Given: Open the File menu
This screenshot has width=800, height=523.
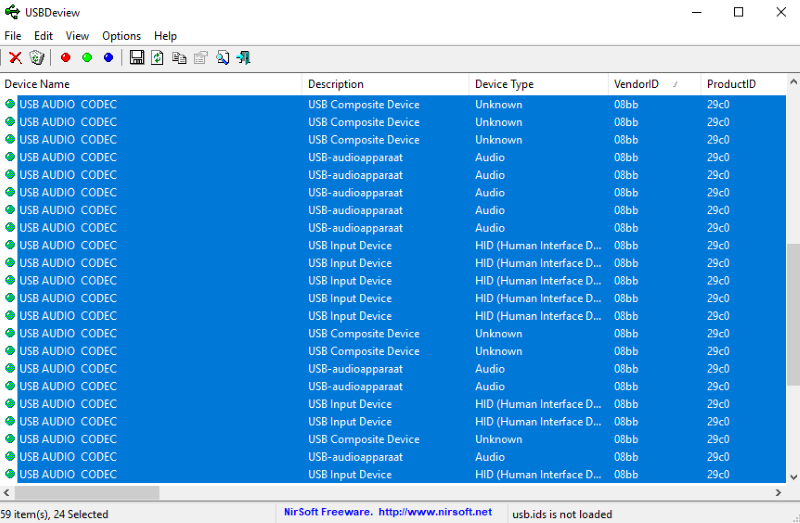Looking at the screenshot, I should coord(13,36).
